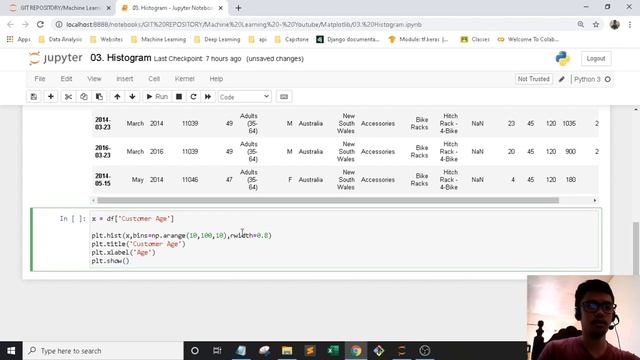Screen dimensions: 640x360
Task: Open the Windows Start menu
Action: coord(11,351)
